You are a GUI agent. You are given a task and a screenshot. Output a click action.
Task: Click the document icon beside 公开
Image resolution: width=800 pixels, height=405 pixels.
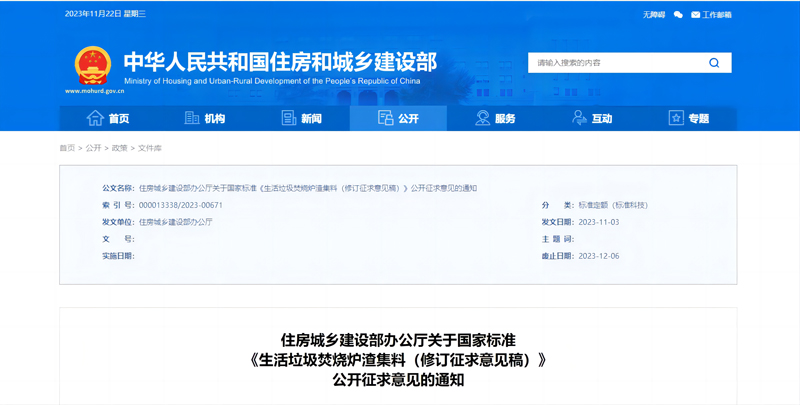click(385, 118)
